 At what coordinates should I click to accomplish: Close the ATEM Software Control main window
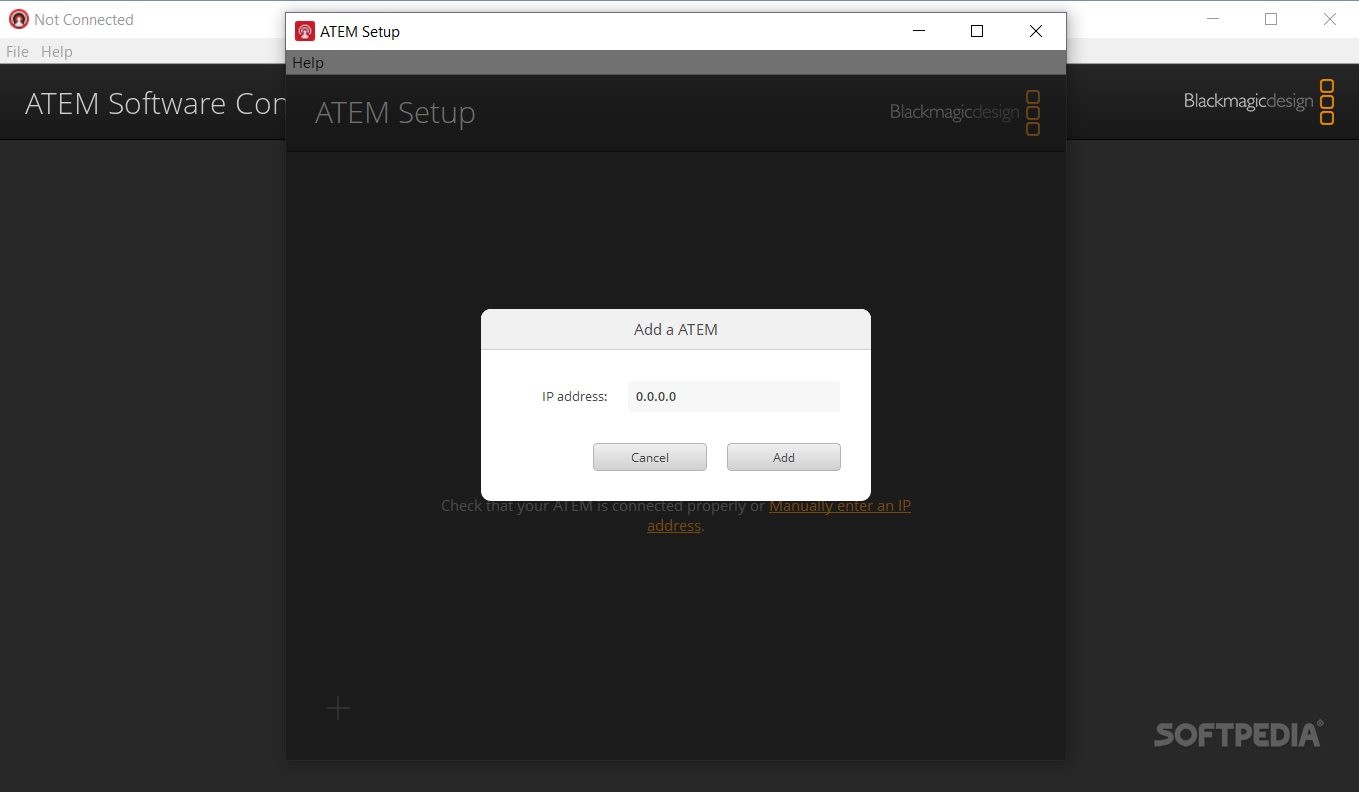pos(1329,19)
